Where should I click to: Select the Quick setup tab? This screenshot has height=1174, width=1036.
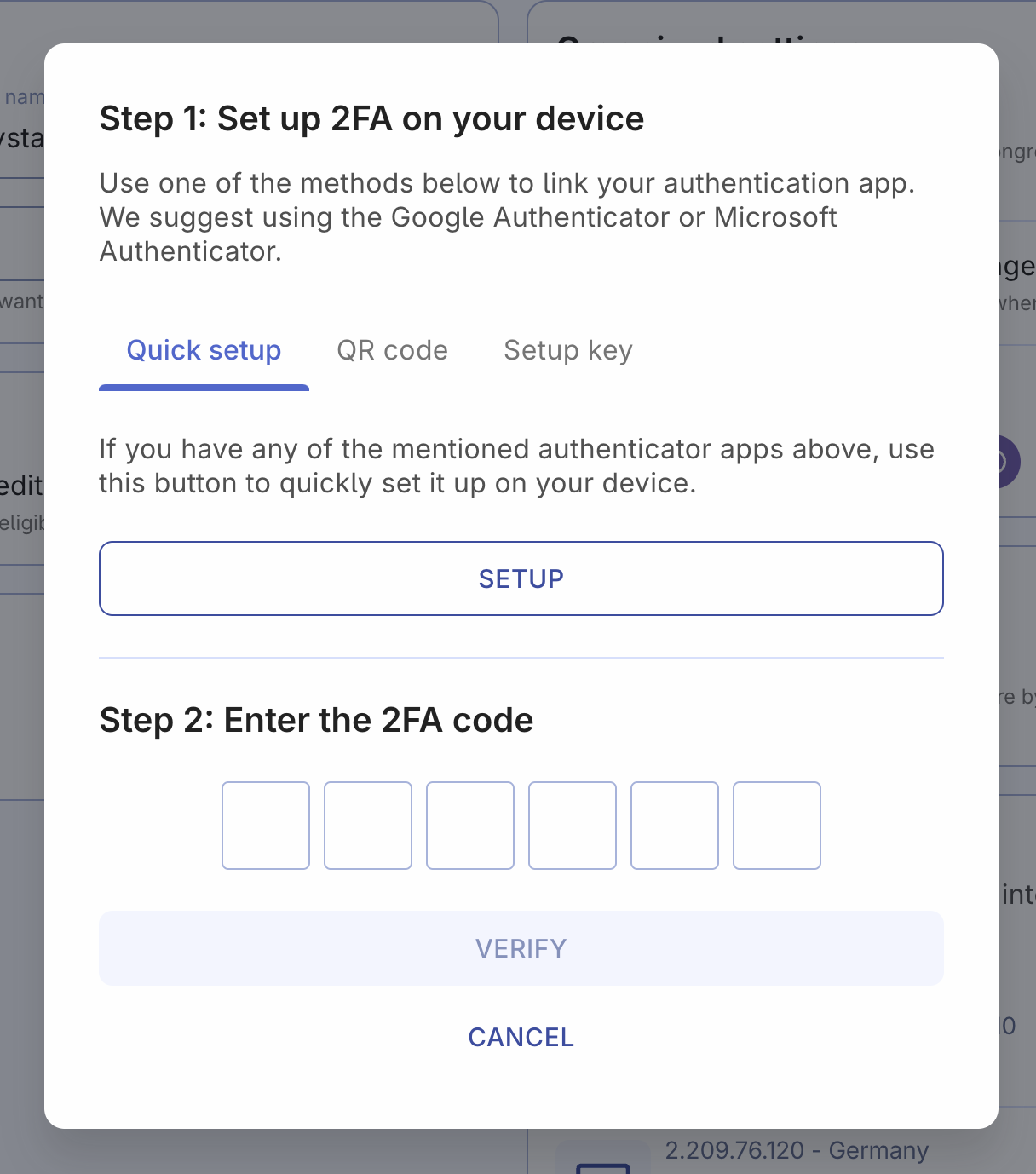click(x=203, y=350)
